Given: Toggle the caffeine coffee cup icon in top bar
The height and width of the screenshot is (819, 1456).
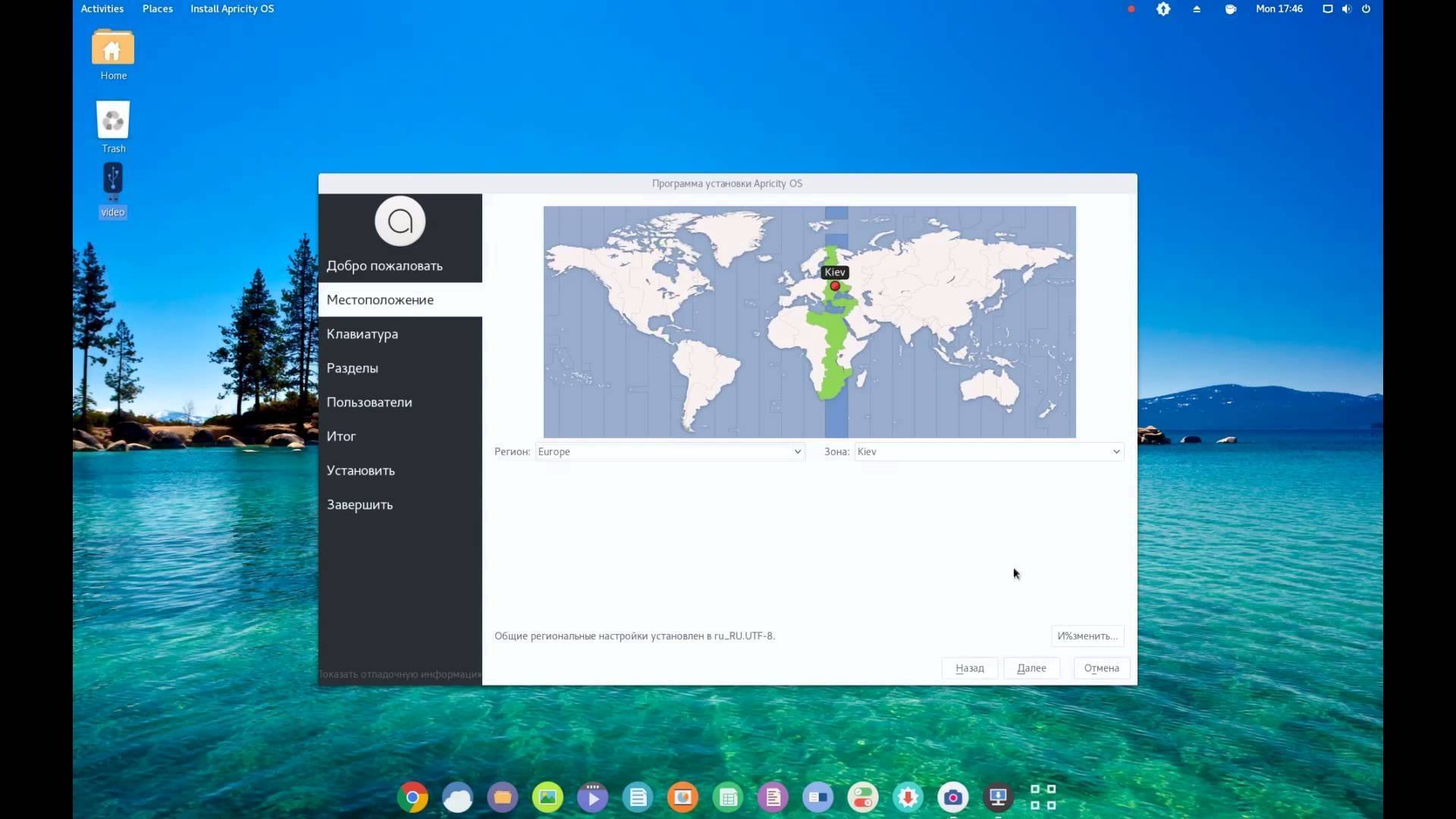Looking at the screenshot, I should pos(1230,9).
